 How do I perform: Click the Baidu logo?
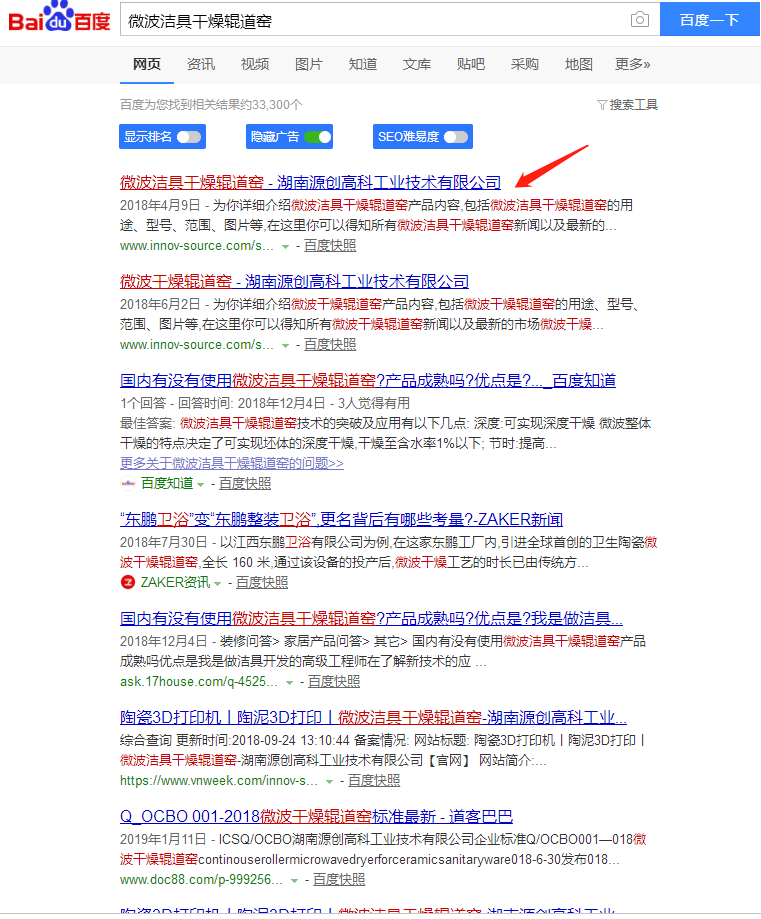point(59,18)
